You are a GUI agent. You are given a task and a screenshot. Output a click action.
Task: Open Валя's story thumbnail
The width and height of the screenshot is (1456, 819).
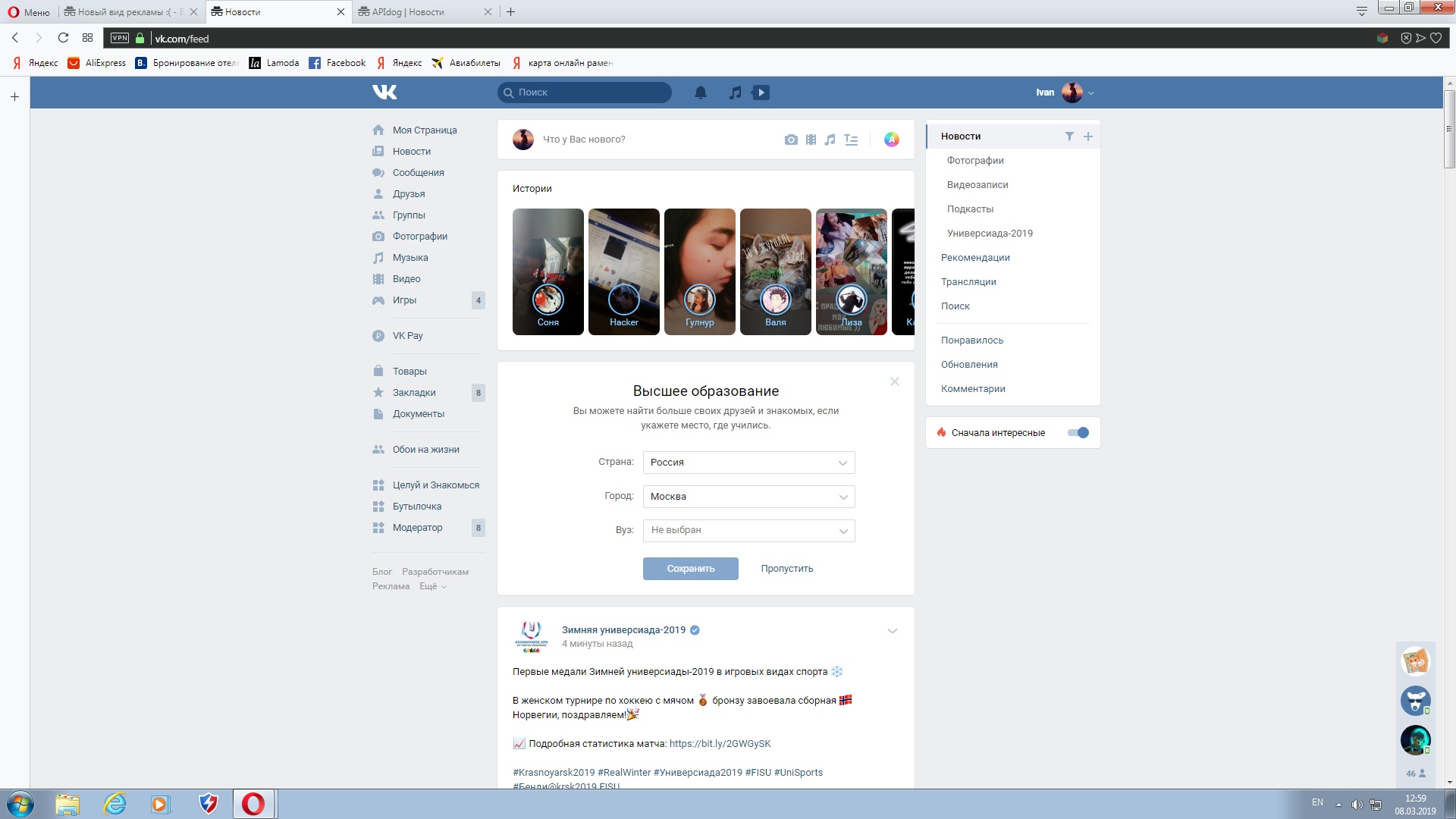point(776,271)
